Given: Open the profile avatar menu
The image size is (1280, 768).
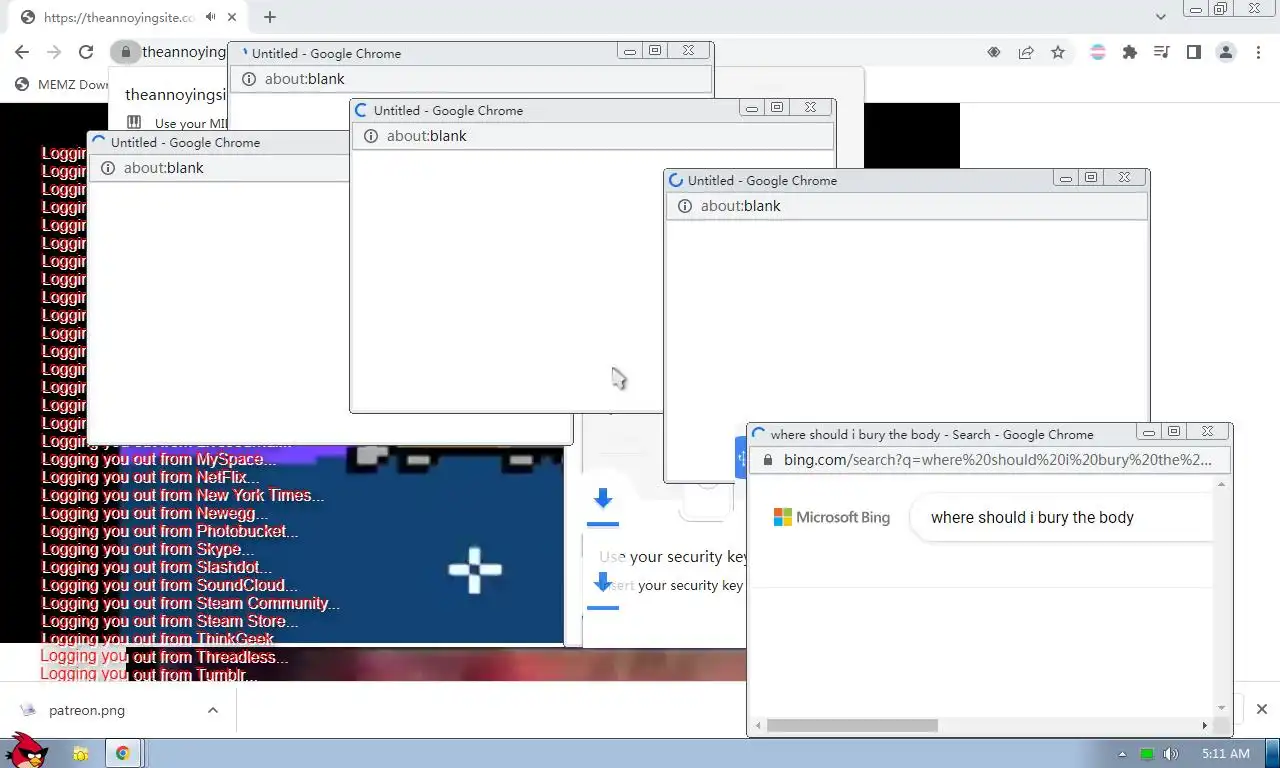Looking at the screenshot, I should coord(1226,52).
